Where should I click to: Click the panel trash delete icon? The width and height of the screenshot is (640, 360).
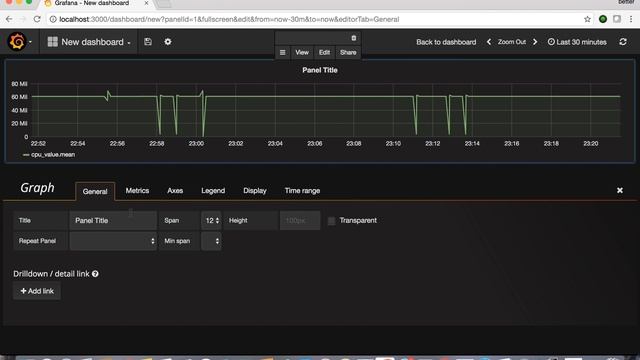pos(354,38)
